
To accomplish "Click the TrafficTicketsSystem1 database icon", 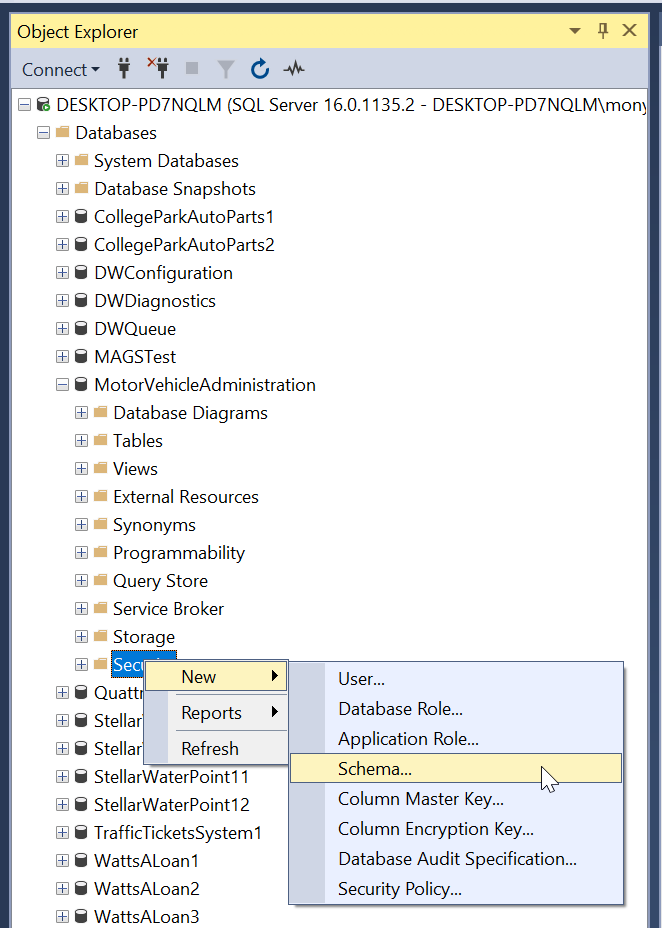I will pyautogui.click(x=81, y=833).
